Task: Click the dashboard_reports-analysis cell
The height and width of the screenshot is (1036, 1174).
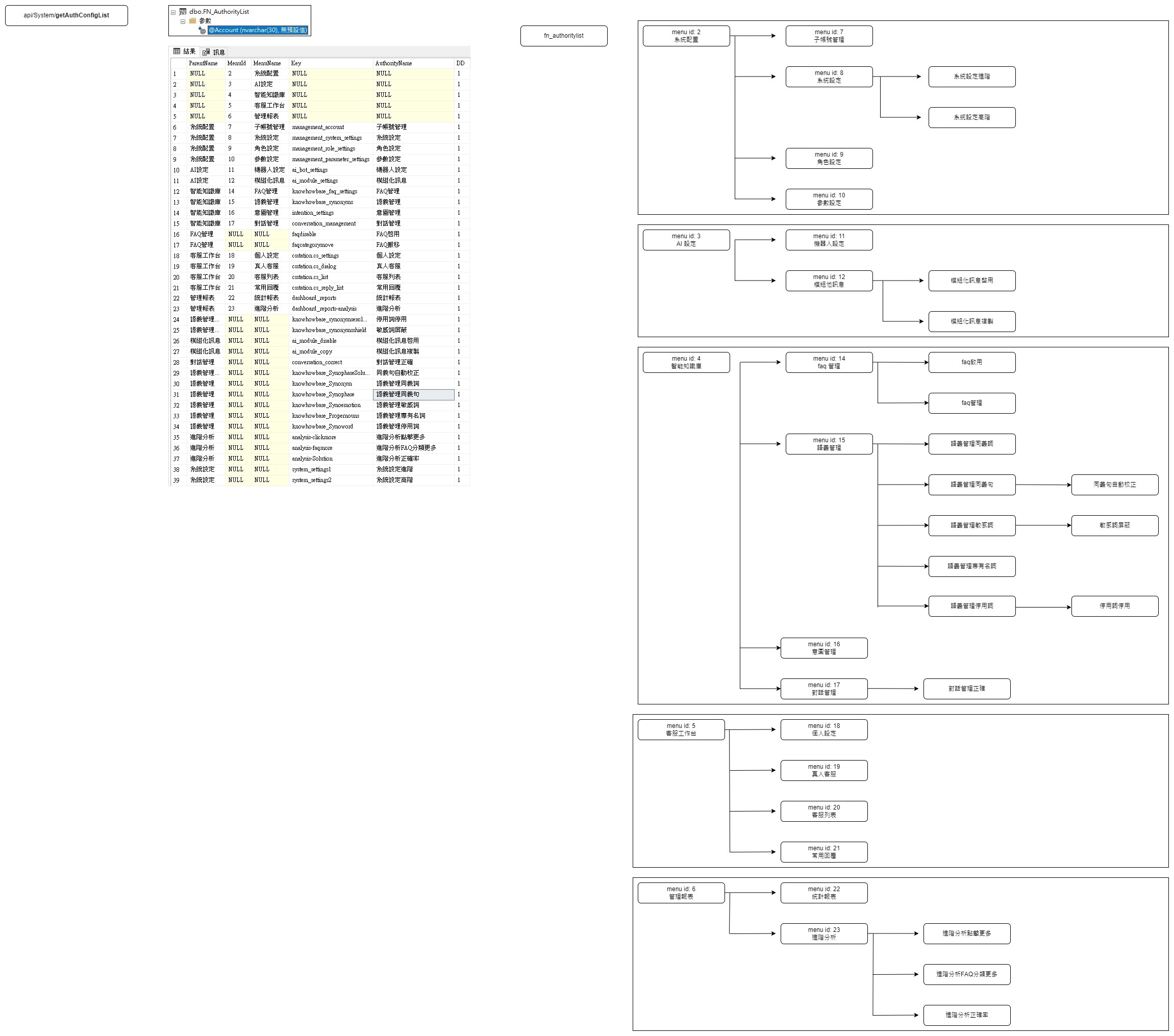Action: tap(331, 309)
